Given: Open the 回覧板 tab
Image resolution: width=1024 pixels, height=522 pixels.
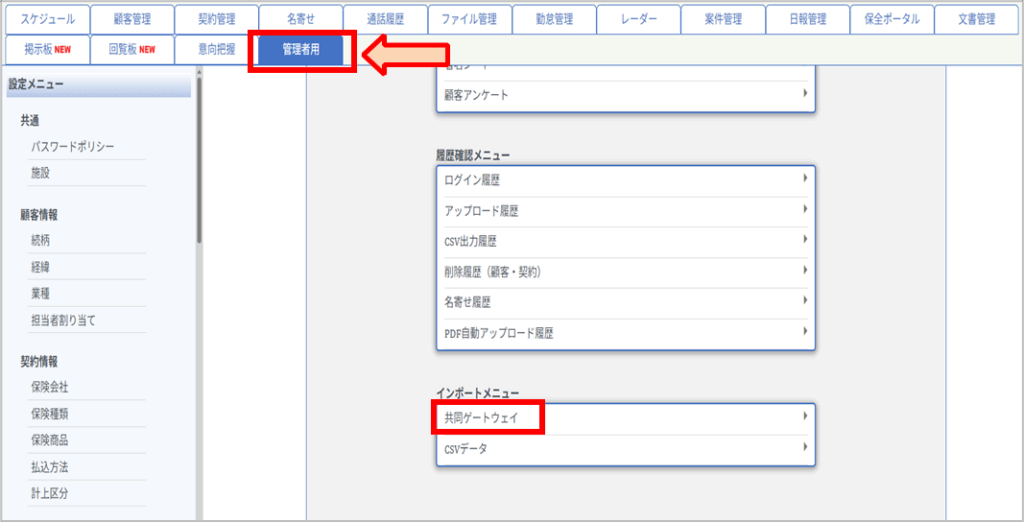Looking at the screenshot, I should coord(131,49).
